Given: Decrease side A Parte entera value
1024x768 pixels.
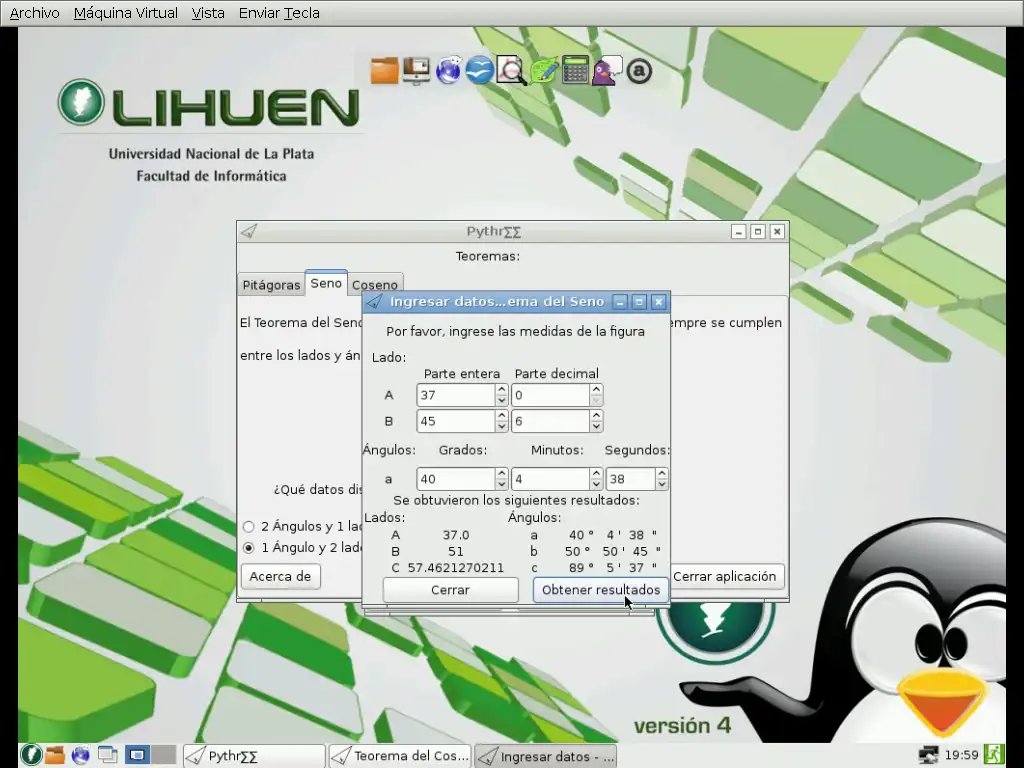Looking at the screenshot, I should click(502, 400).
